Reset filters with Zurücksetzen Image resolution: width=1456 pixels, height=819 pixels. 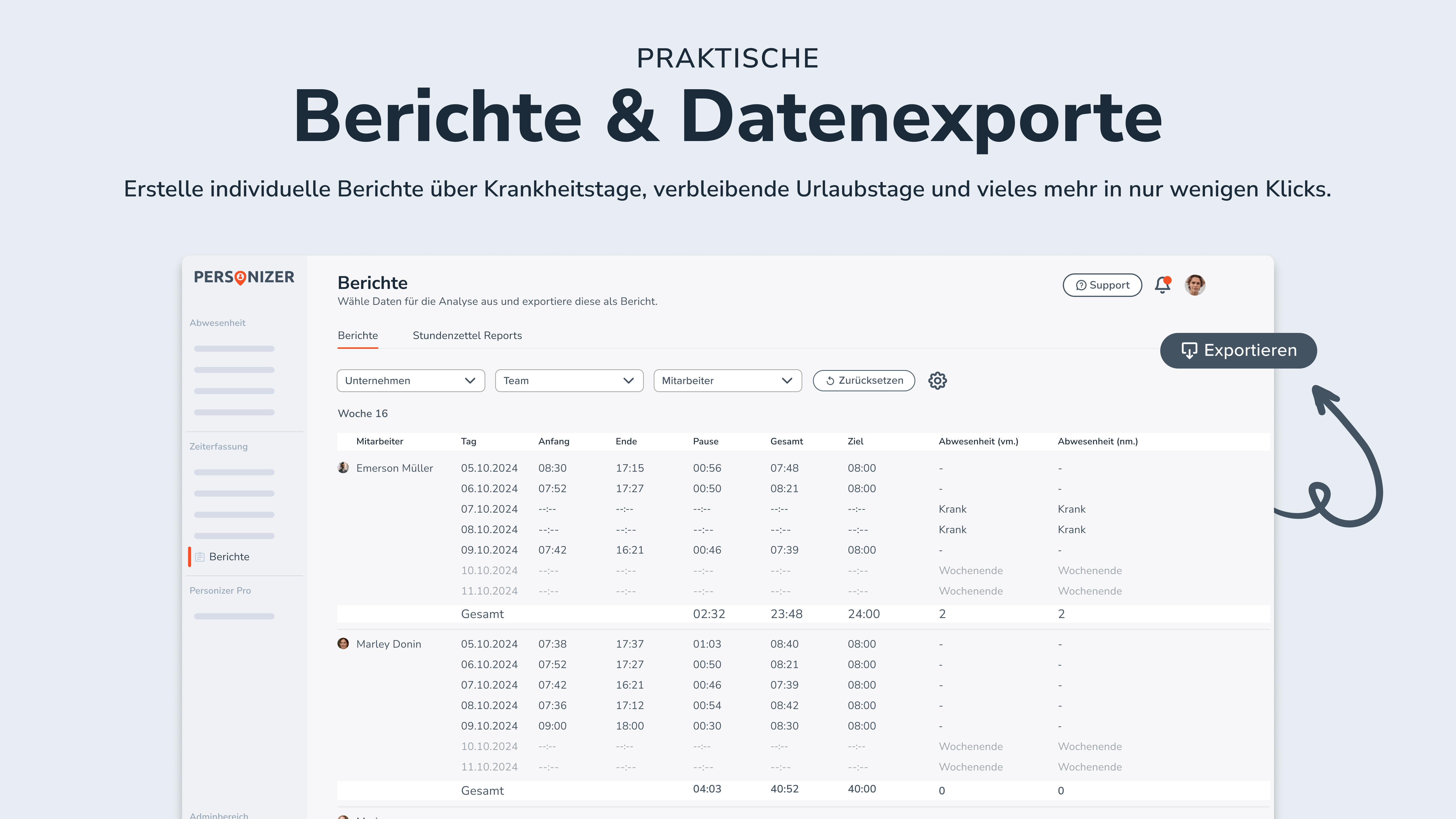coord(864,380)
